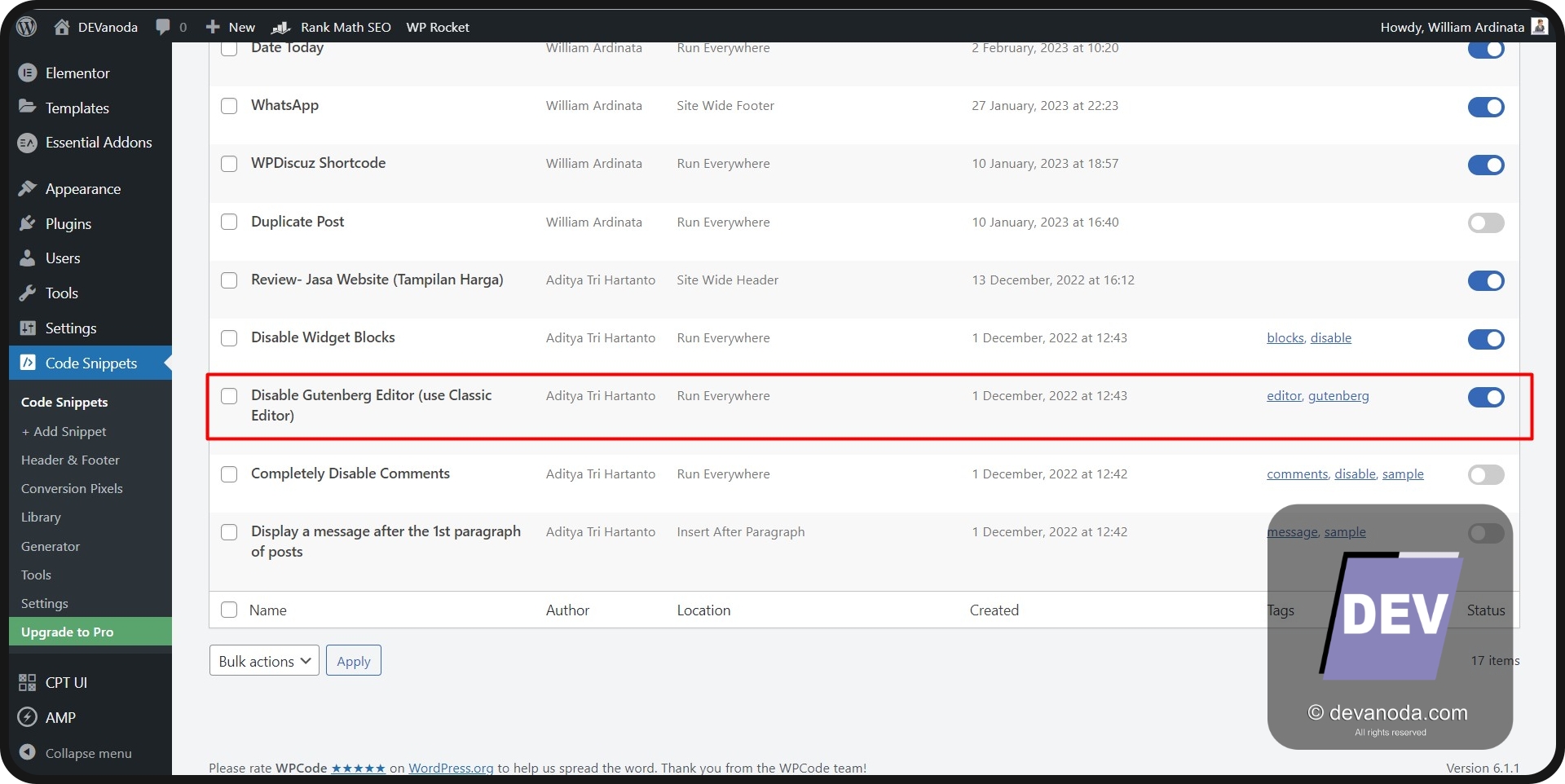Click the disable tag in Widget Blocks row
Image resolution: width=1565 pixels, height=784 pixels.
pos(1331,338)
